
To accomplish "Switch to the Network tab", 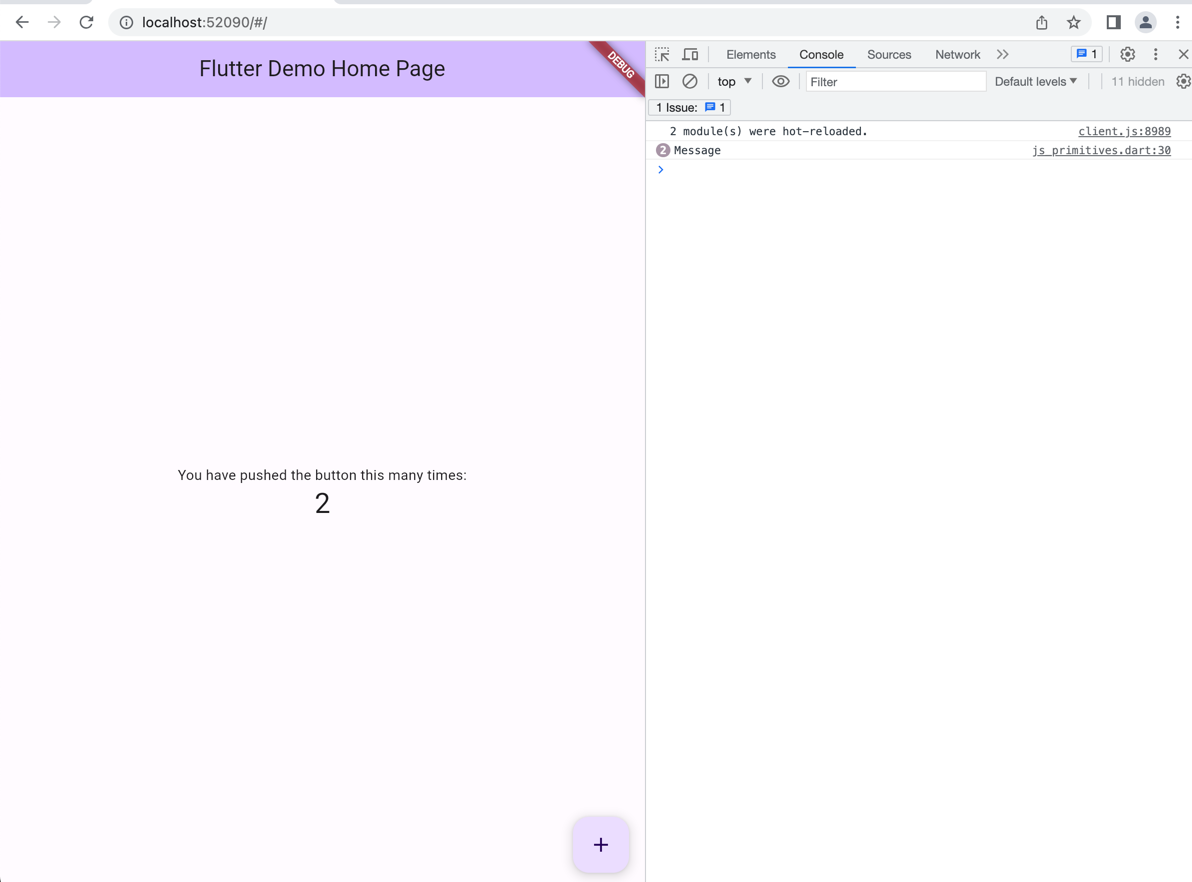I will (957, 55).
